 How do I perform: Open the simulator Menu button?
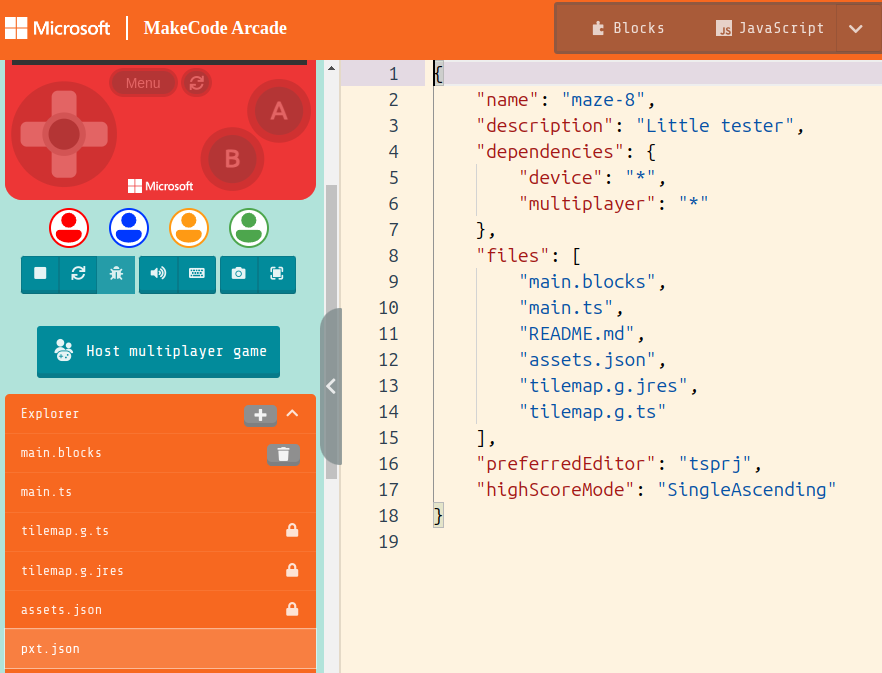point(143,83)
